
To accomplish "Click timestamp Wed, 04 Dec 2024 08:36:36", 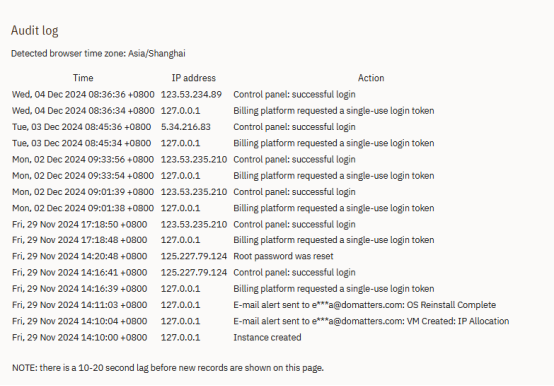I will point(83,95).
